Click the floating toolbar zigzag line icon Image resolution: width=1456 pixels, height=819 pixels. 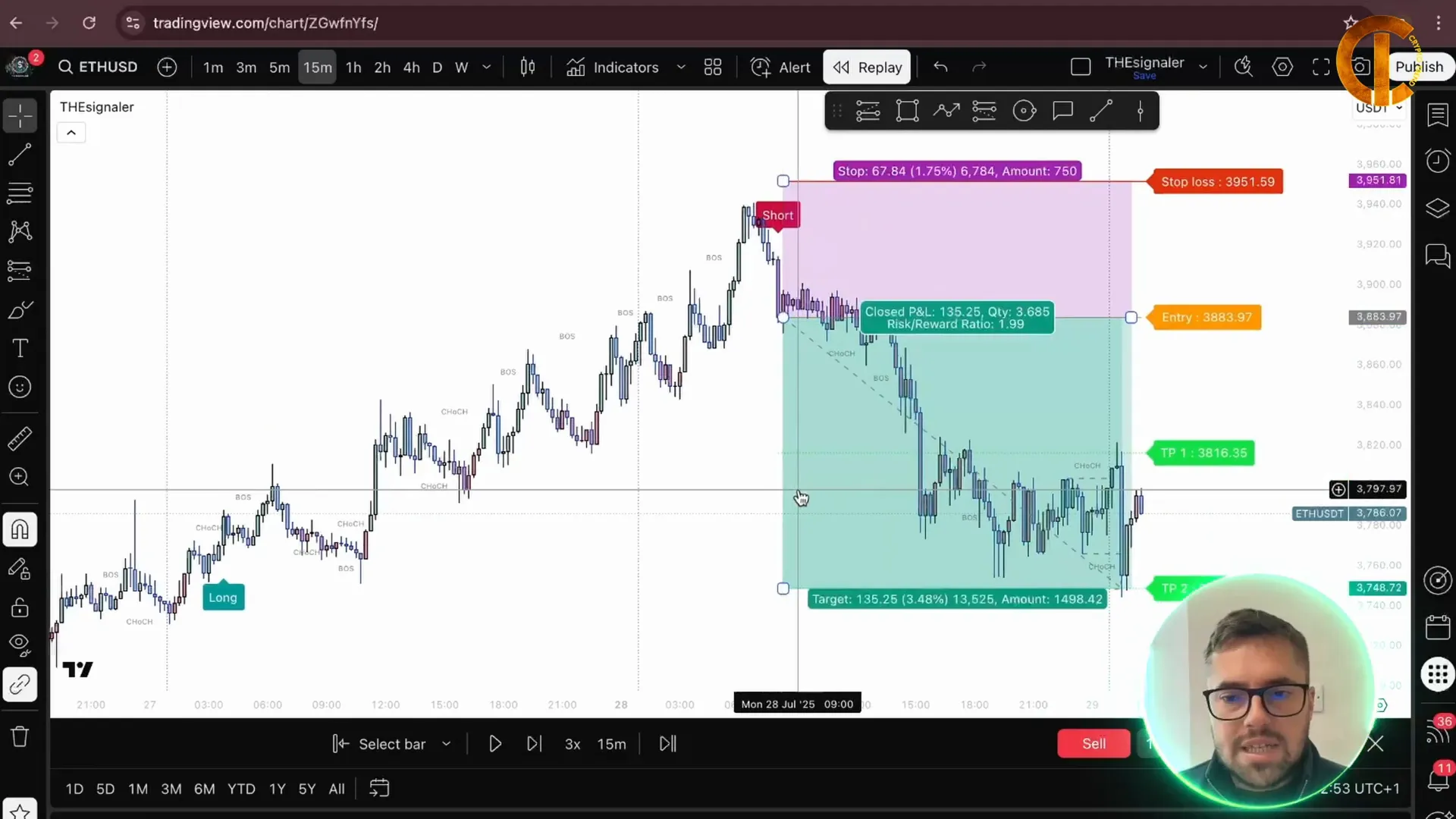[x=946, y=111]
